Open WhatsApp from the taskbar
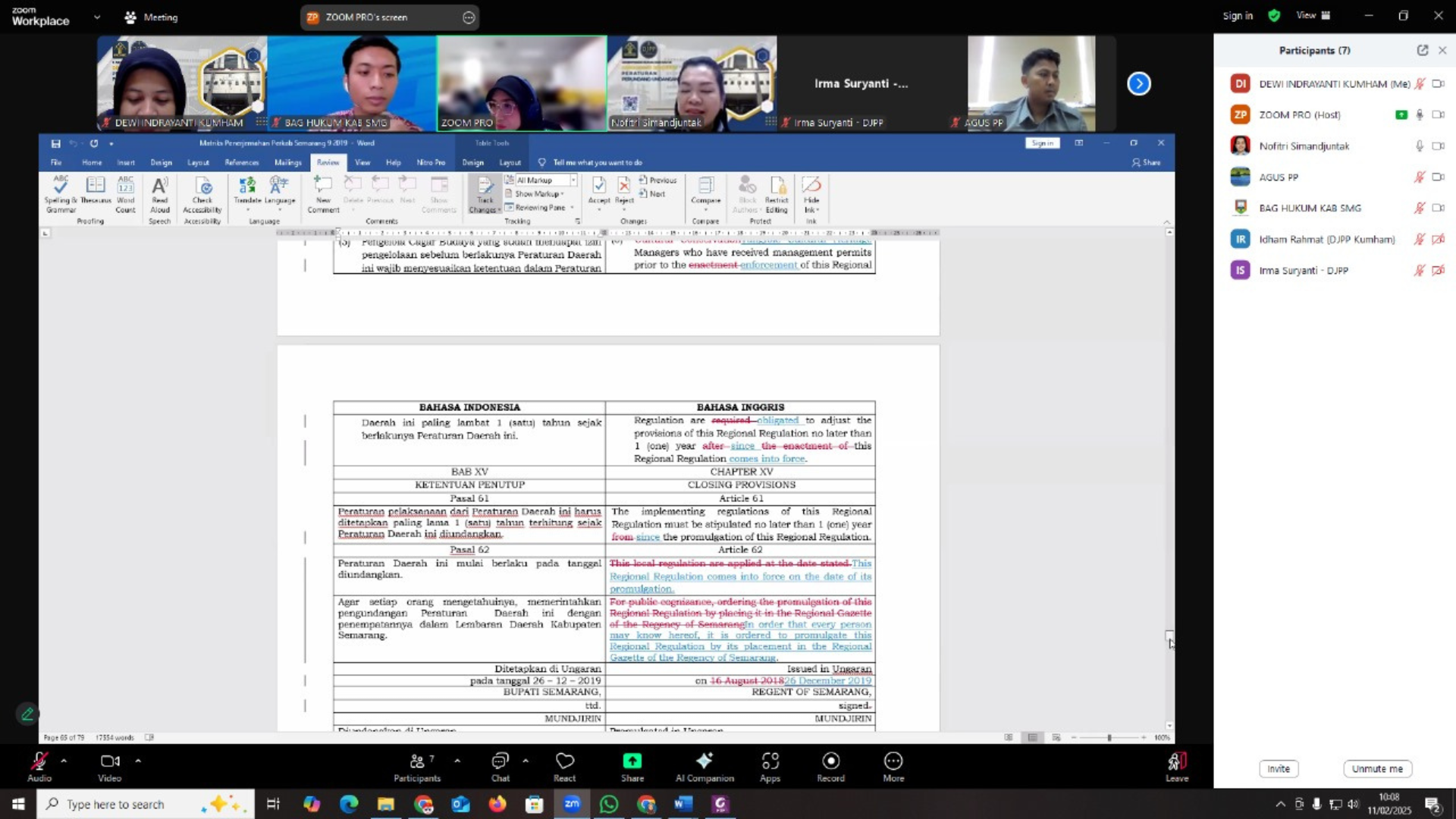This screenshot has height=819, width=1456. pos(609,804)
